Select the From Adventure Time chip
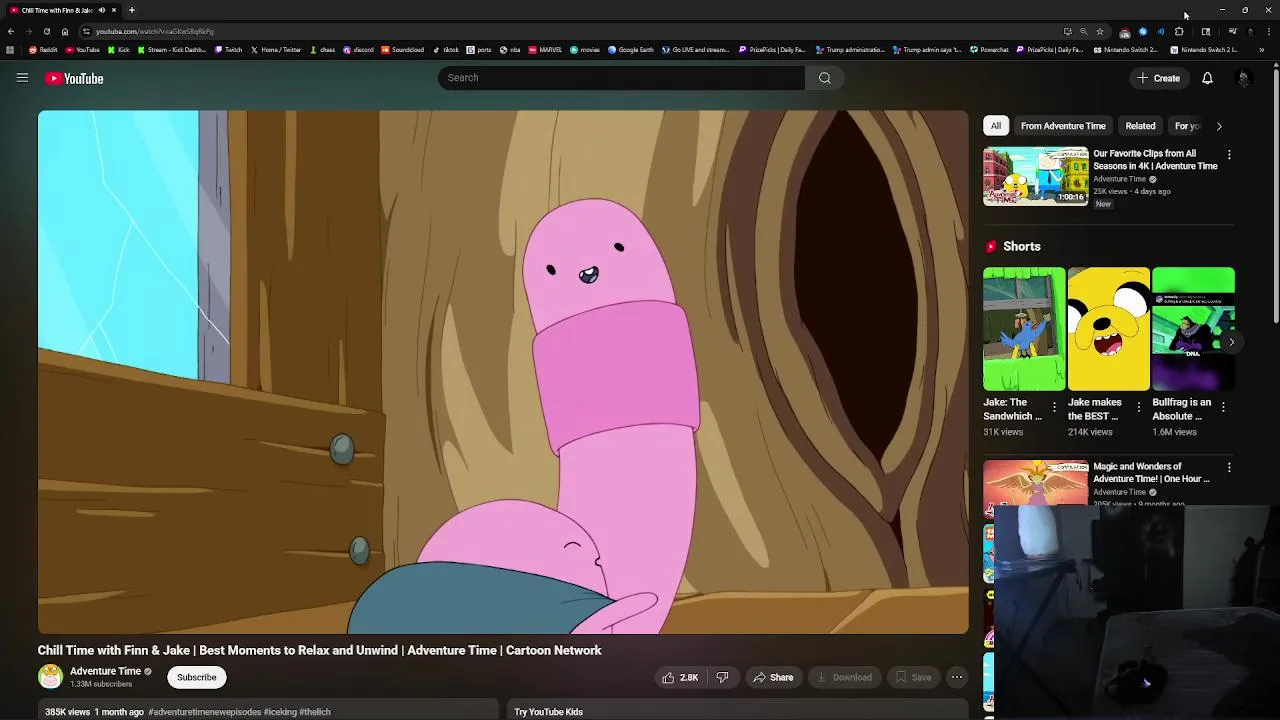Image resolution: width=1280 pixels, height=720 pixels. click(1063, 126)
